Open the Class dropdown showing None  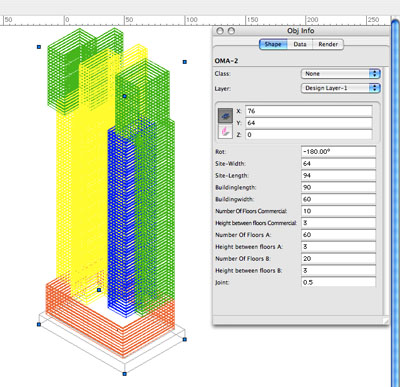click(341, 74)
